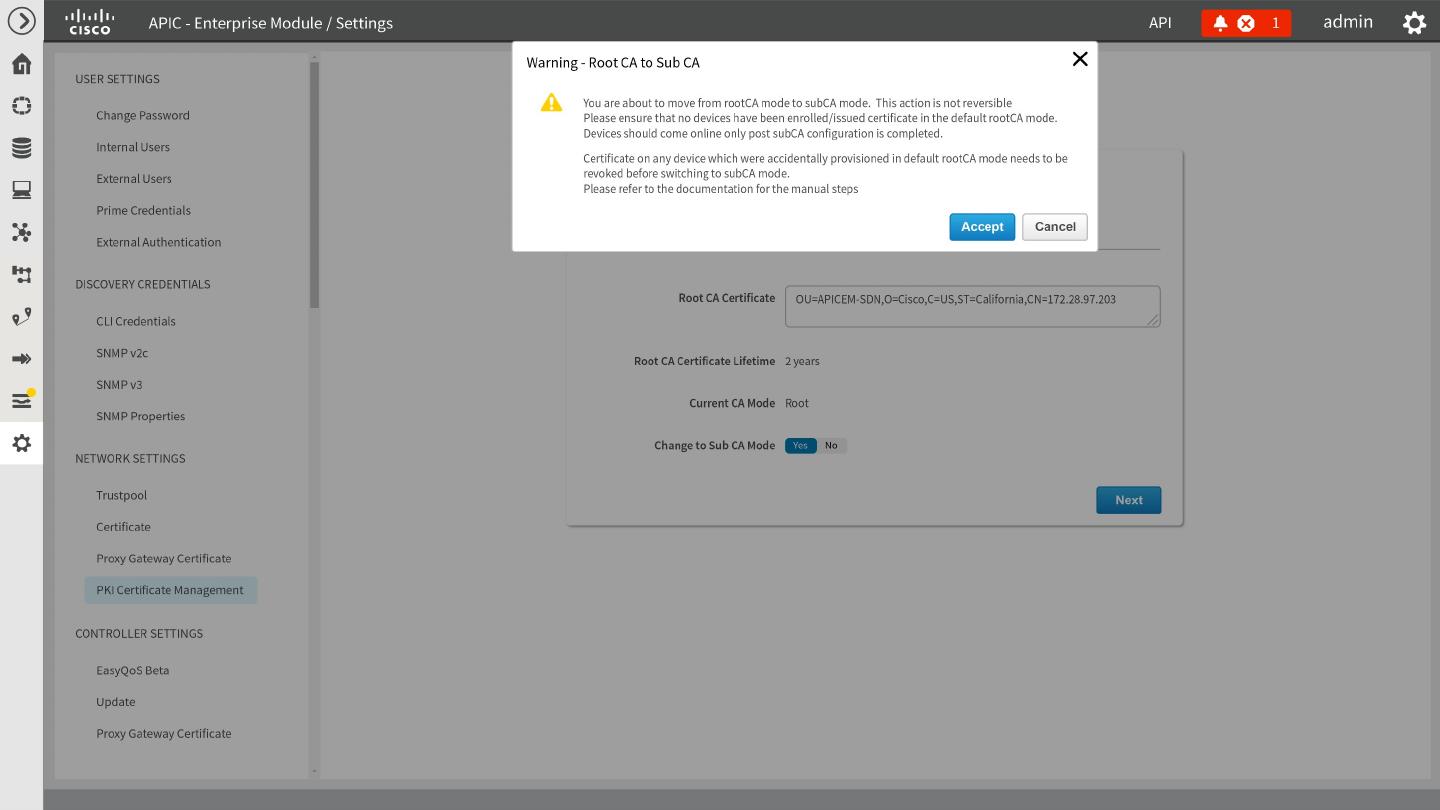Click the 'Warning - Root CA to Sub CA' title
Viewport: 1440px width, 810px height.
pyautogui.click(x=613, y=62)
